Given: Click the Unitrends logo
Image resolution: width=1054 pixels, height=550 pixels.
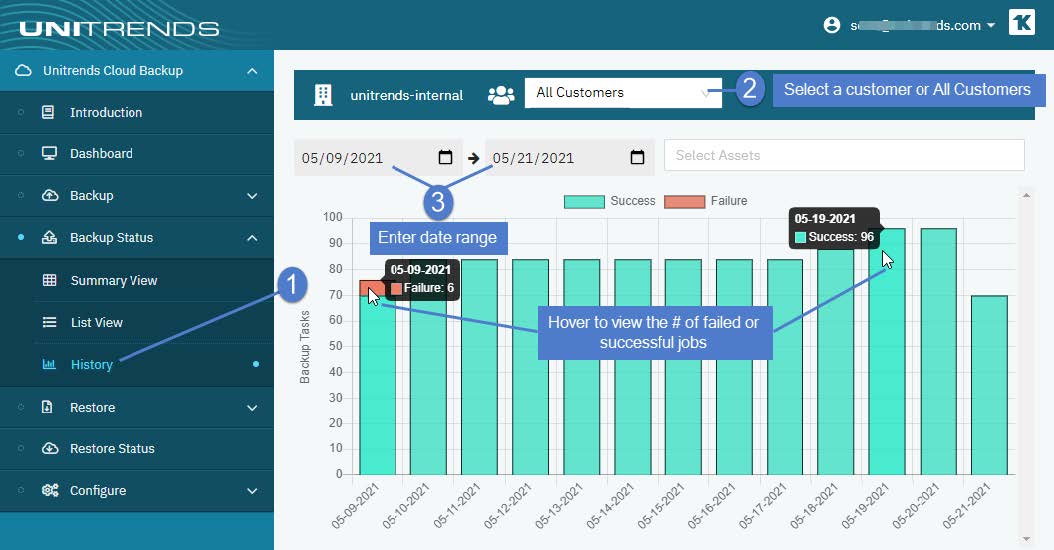Looking at the screenshot, I should [x=120, y=29].
